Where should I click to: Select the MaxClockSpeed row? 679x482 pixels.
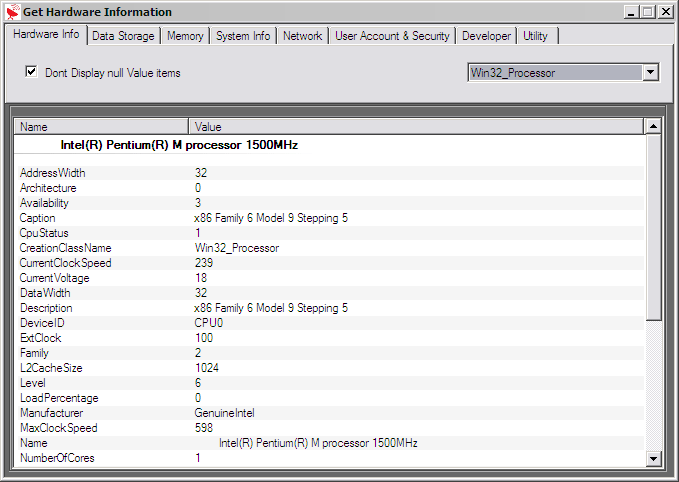[x=329, y=428]
